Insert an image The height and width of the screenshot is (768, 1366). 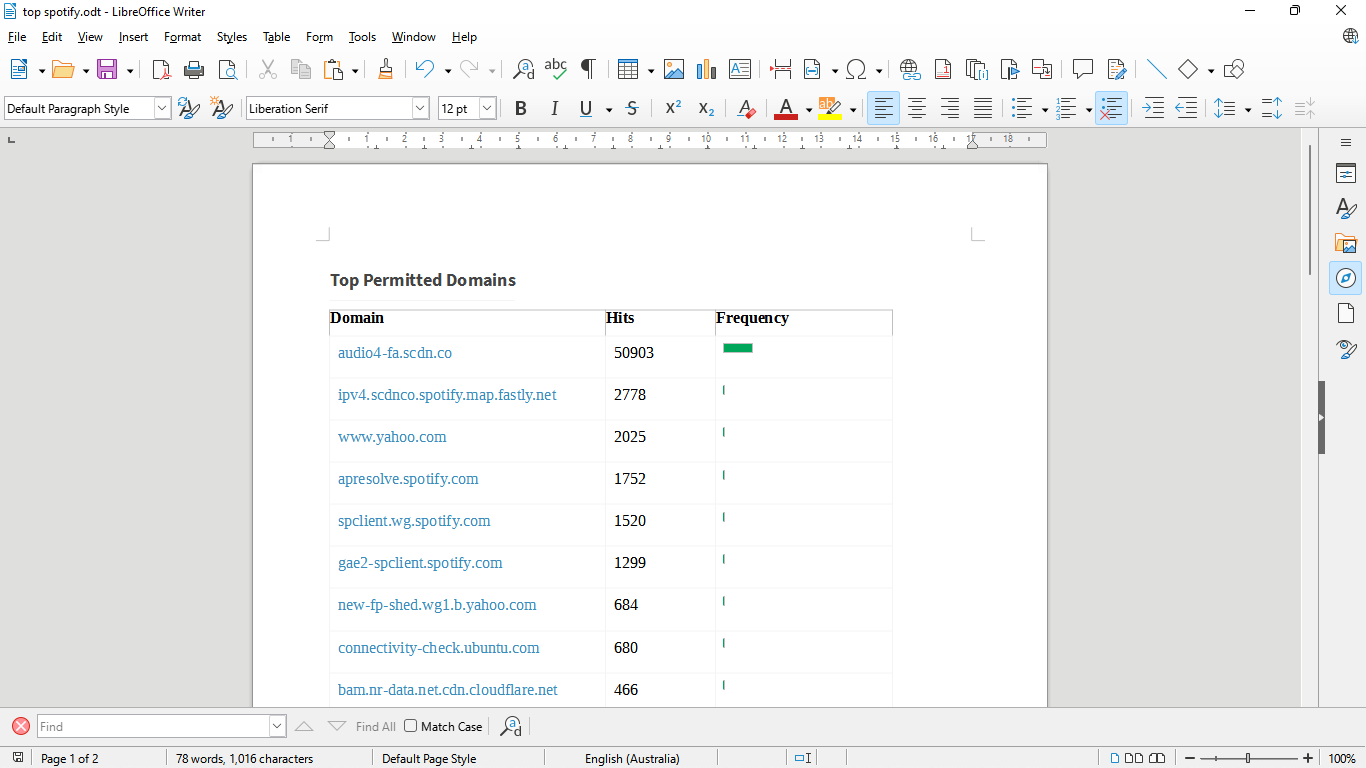[674, 69]
